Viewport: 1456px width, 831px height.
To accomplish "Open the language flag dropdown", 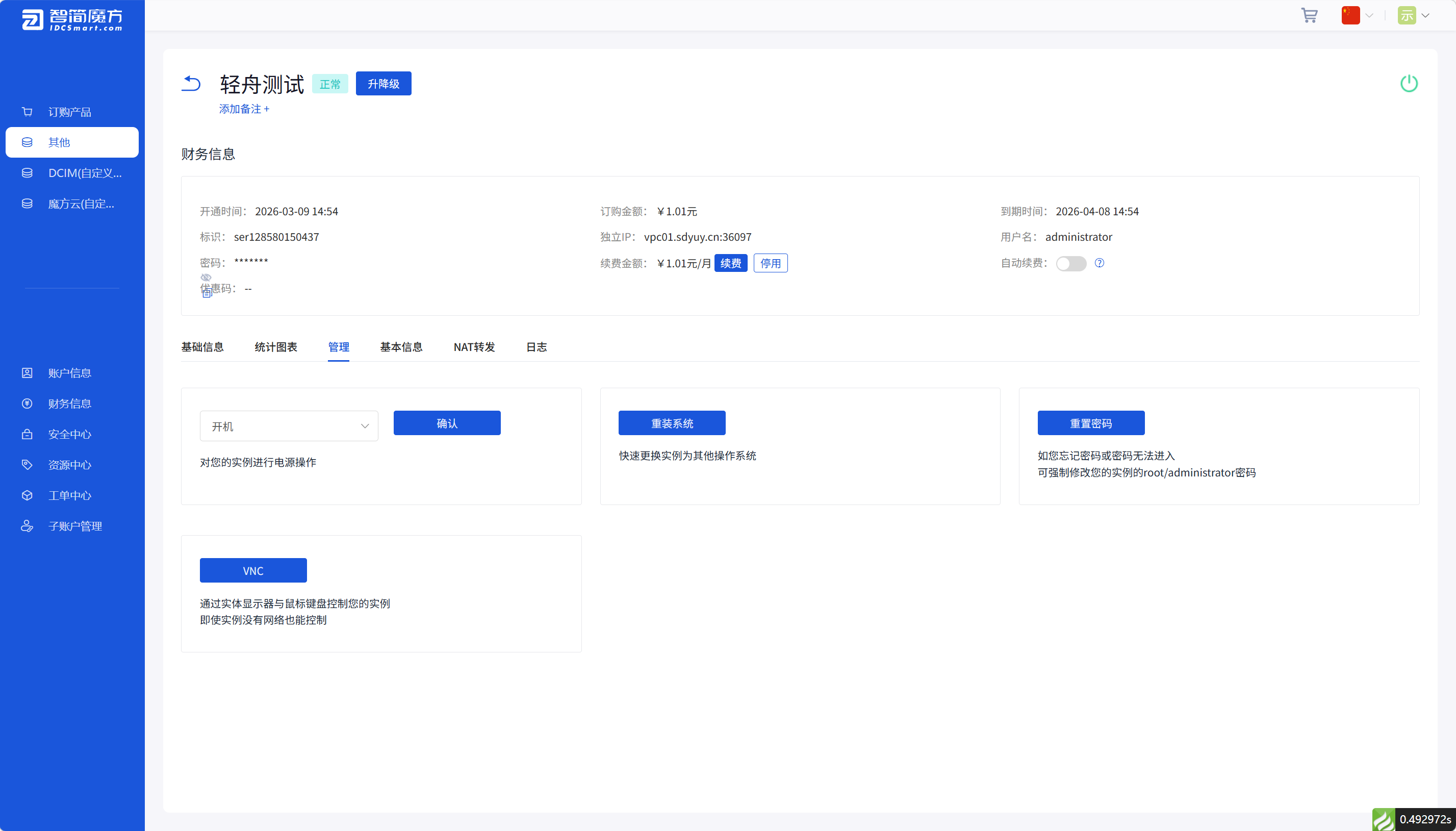I will tap(1357, 15).
